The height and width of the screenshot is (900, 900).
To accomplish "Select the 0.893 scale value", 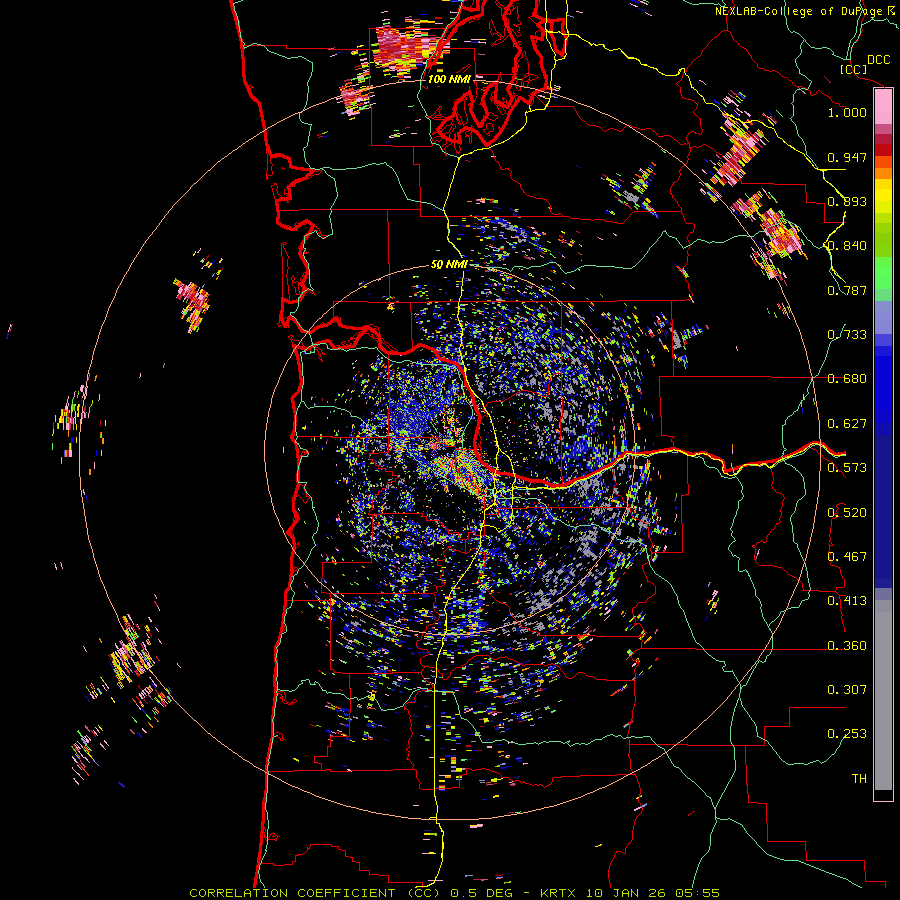I will (847, 201).
